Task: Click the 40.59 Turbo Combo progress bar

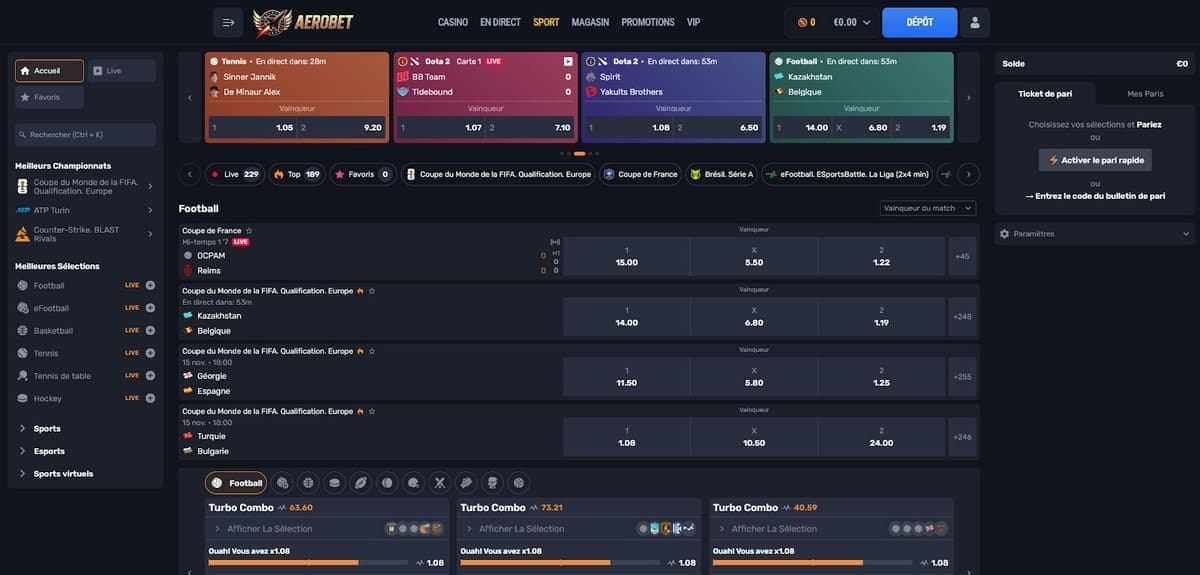Action: pyautogui.click(x=814, y=563)
